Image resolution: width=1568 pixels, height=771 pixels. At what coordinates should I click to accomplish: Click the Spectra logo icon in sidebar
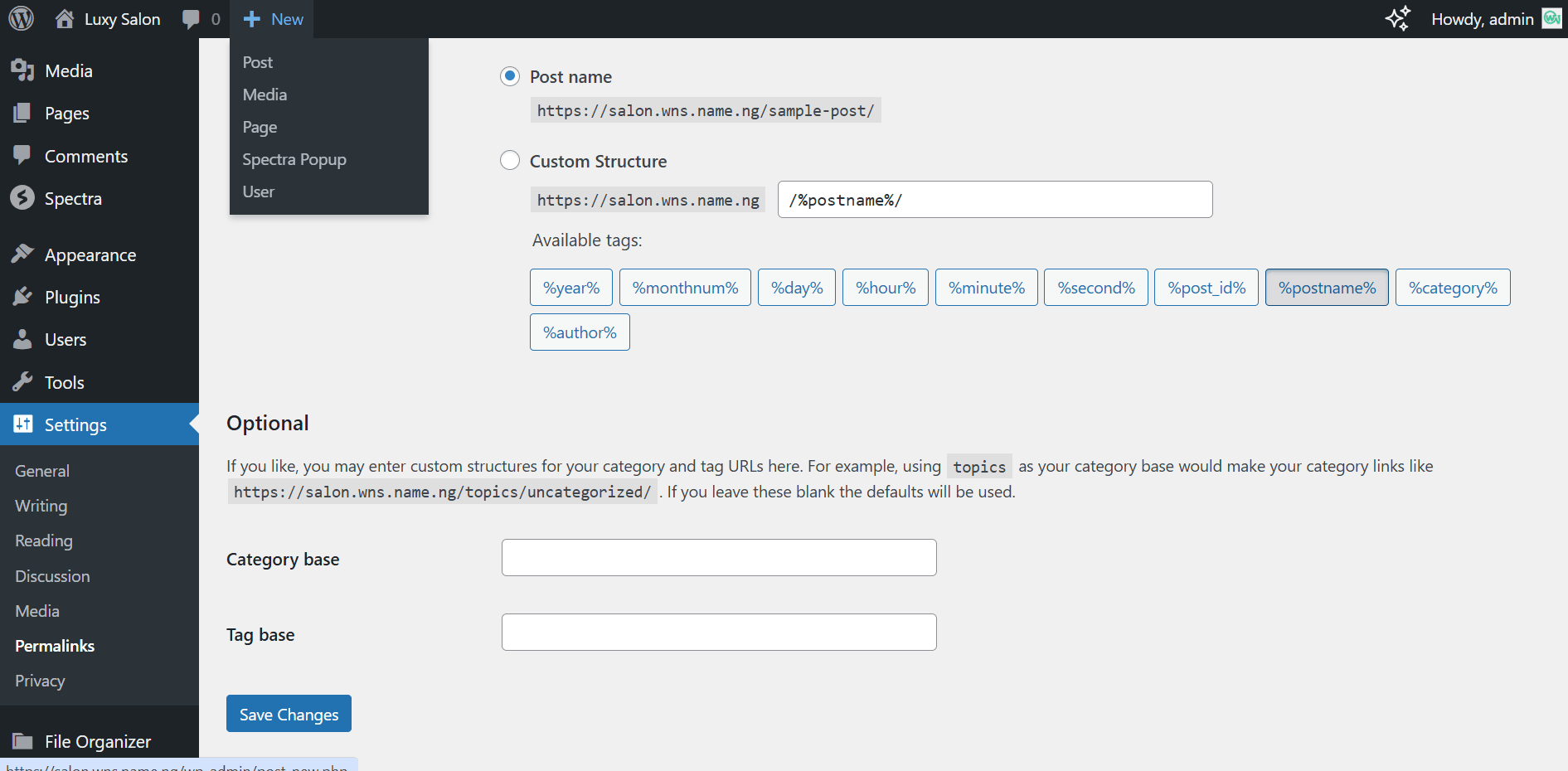click(22, 198)
